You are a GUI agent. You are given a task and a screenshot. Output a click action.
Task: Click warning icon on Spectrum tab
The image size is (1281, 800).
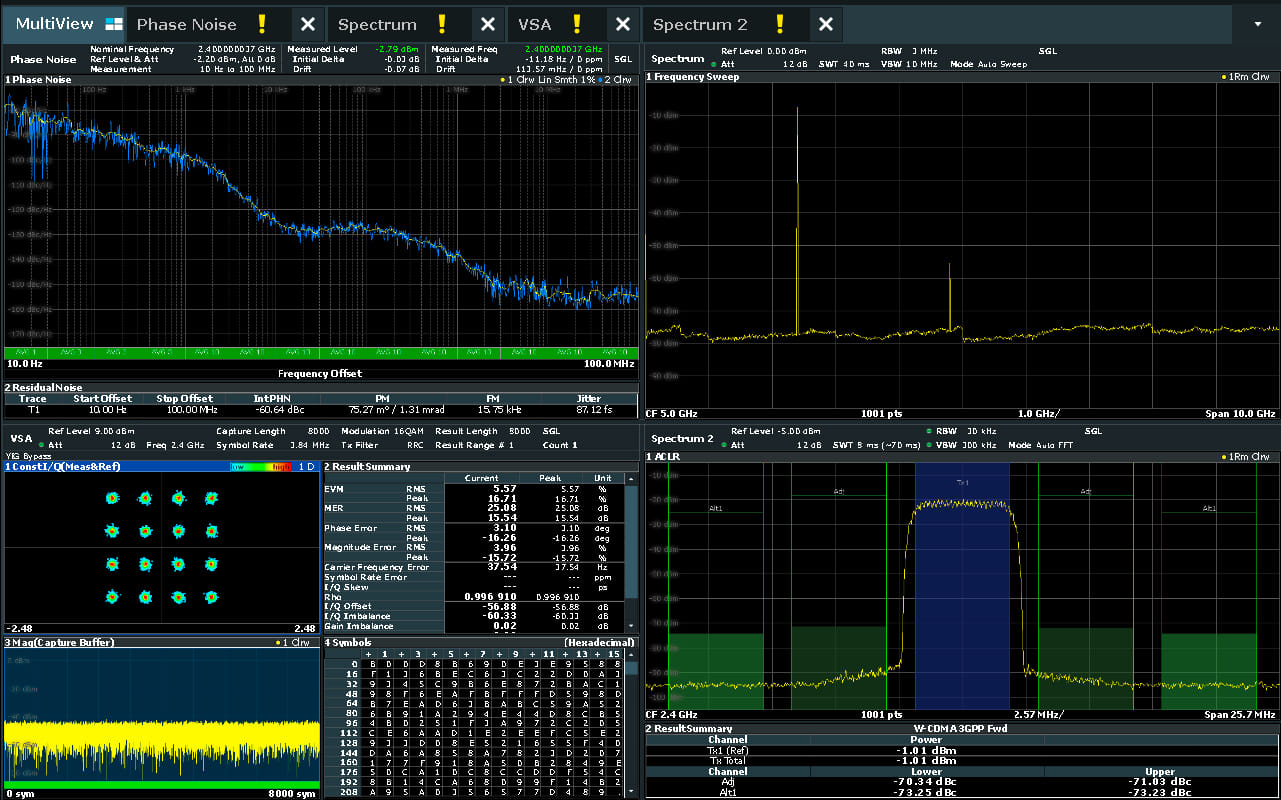442,24
